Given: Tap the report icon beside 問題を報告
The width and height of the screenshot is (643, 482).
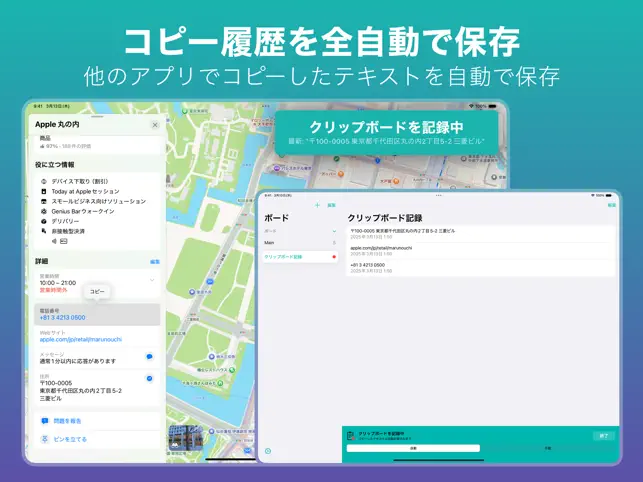Looking at the screenshot, I should 45,421.
